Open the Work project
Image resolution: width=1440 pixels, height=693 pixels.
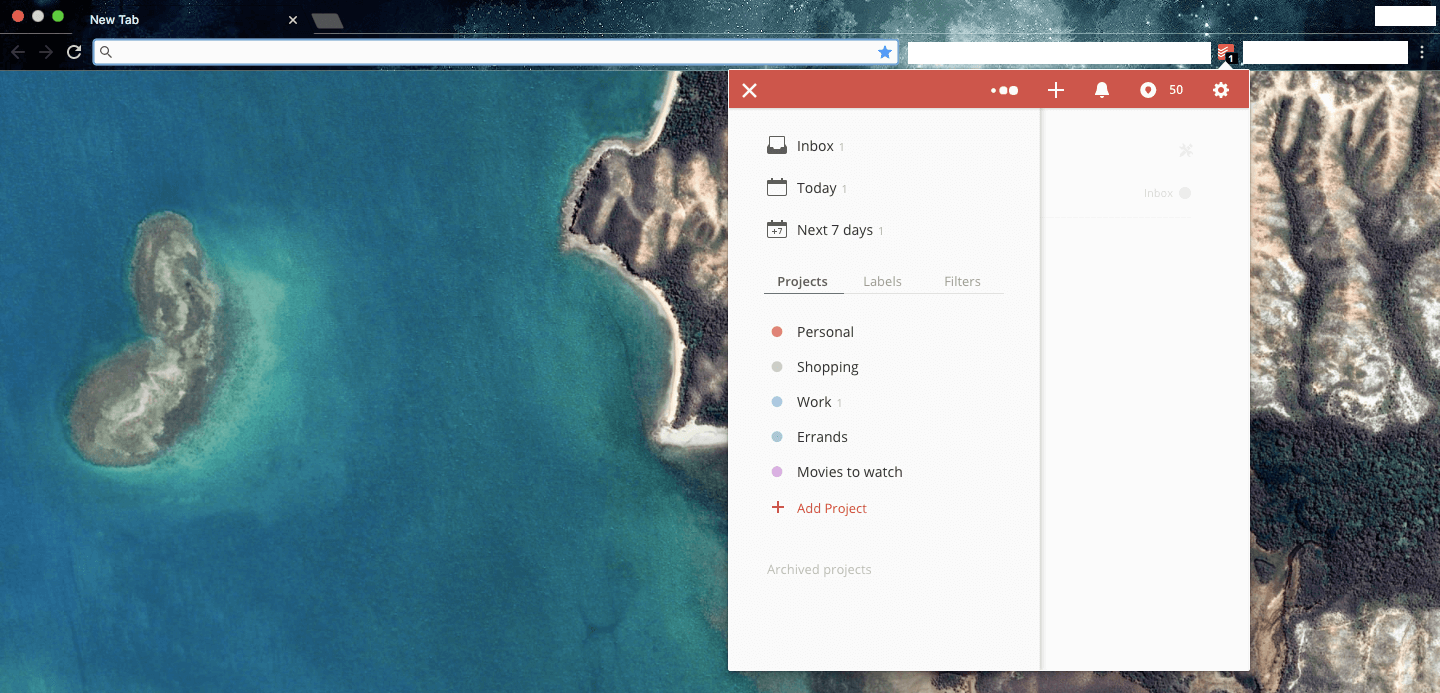813,402
